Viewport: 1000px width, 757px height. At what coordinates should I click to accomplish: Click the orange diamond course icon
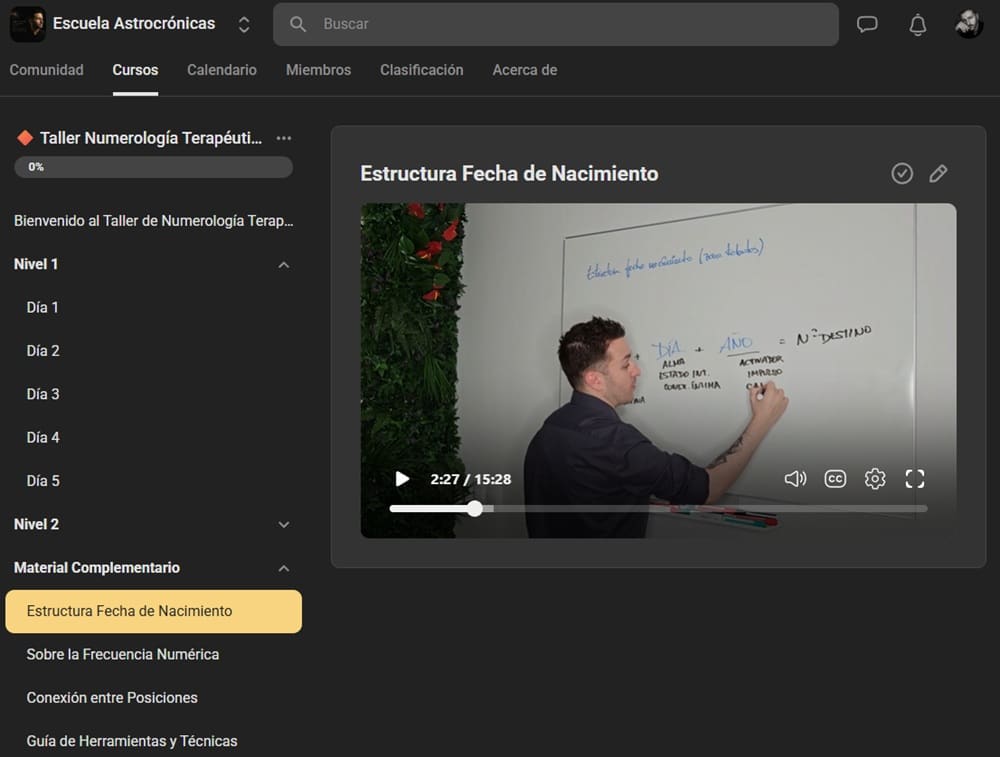pos(26,138)
